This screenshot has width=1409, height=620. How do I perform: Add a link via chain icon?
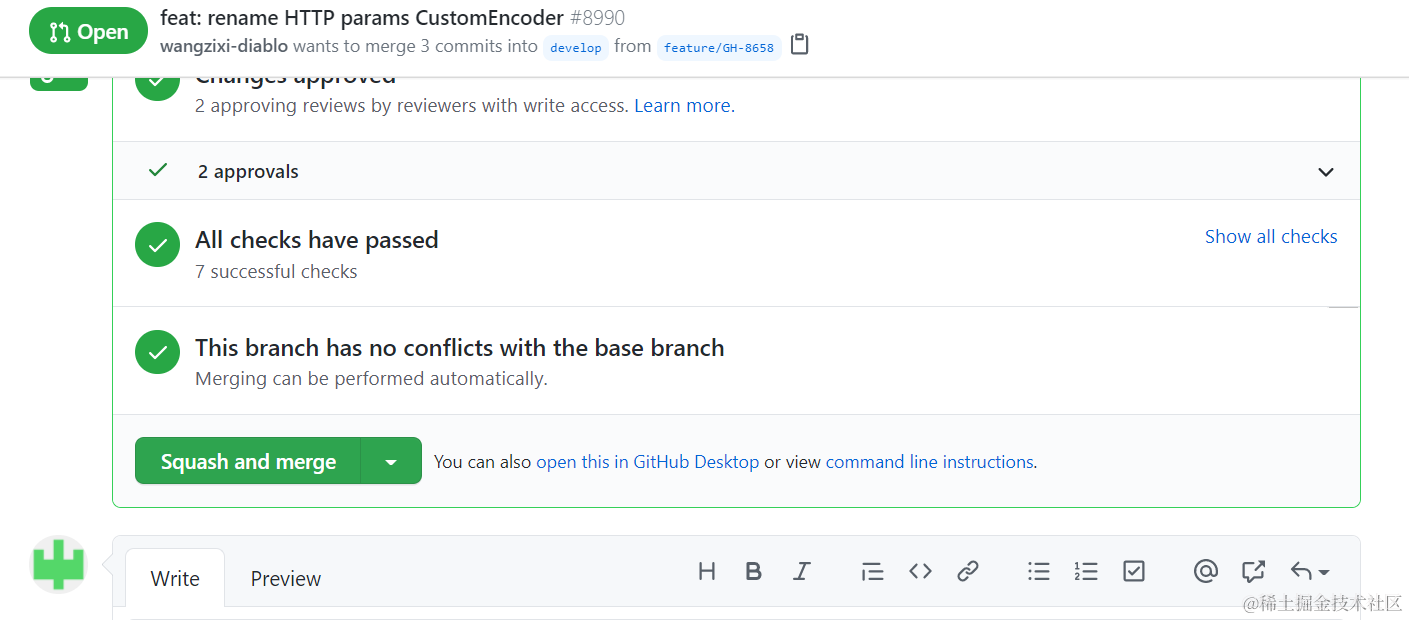(x=967, y=571)
